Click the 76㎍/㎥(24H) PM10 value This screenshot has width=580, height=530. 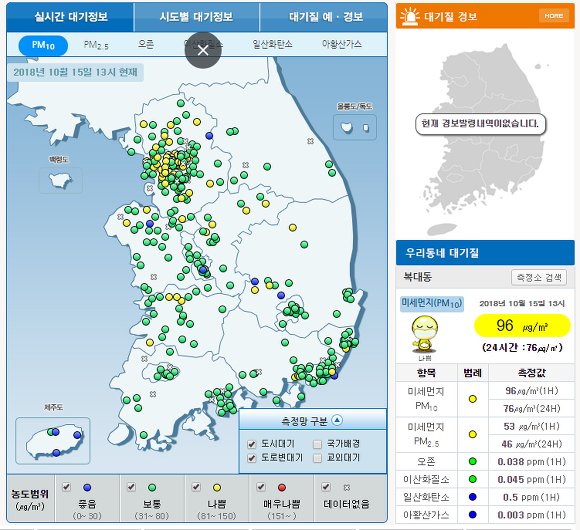click(x=532, y=408)
